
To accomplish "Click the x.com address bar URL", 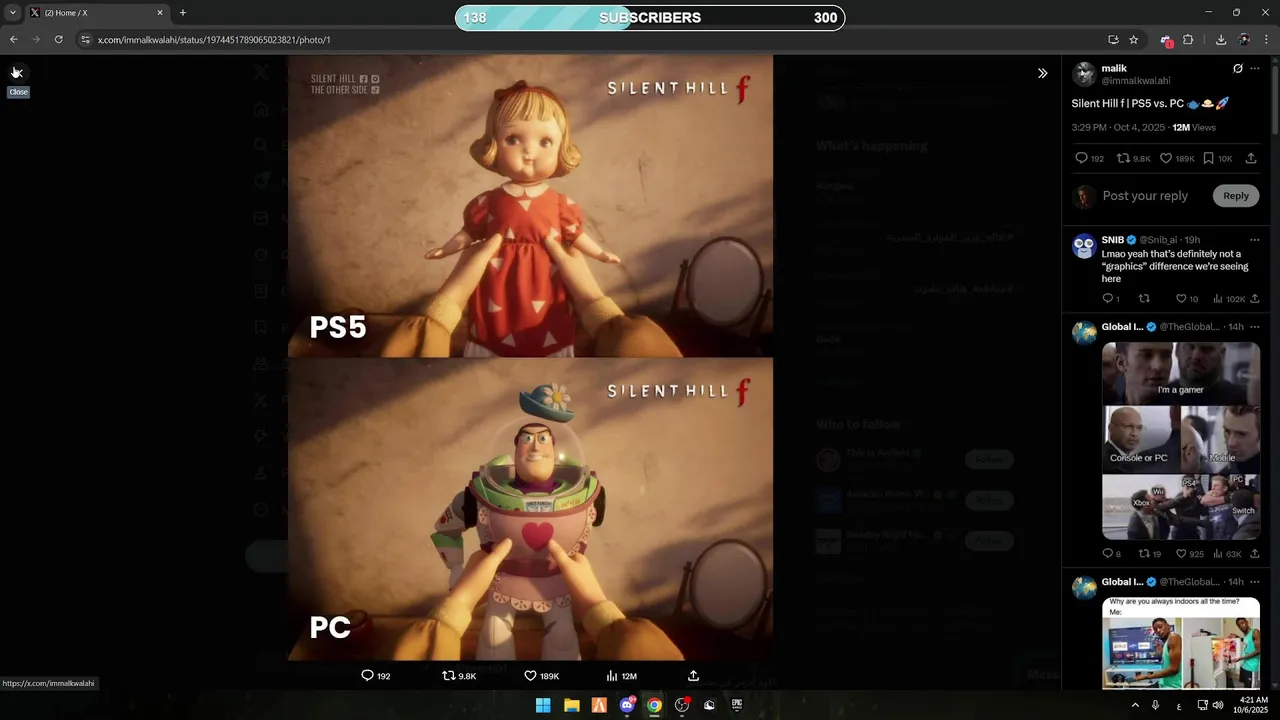I will (214, 40).
